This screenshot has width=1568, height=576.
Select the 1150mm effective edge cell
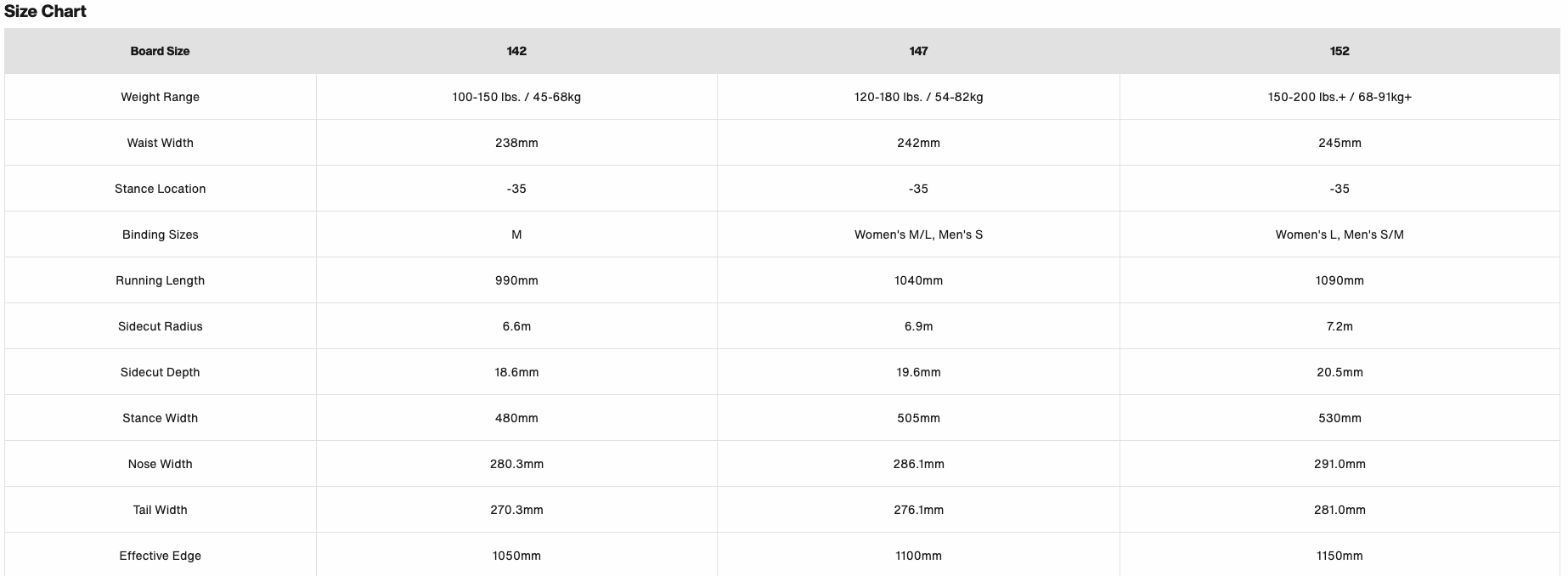[x=1340, y=556]
